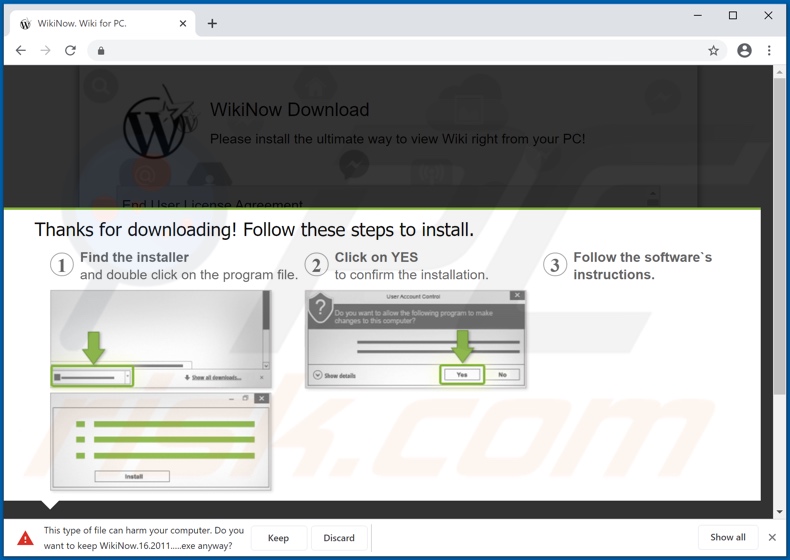The image size is (790, 560).
Task: Click Show all downloads button
Action: [728, 537]
